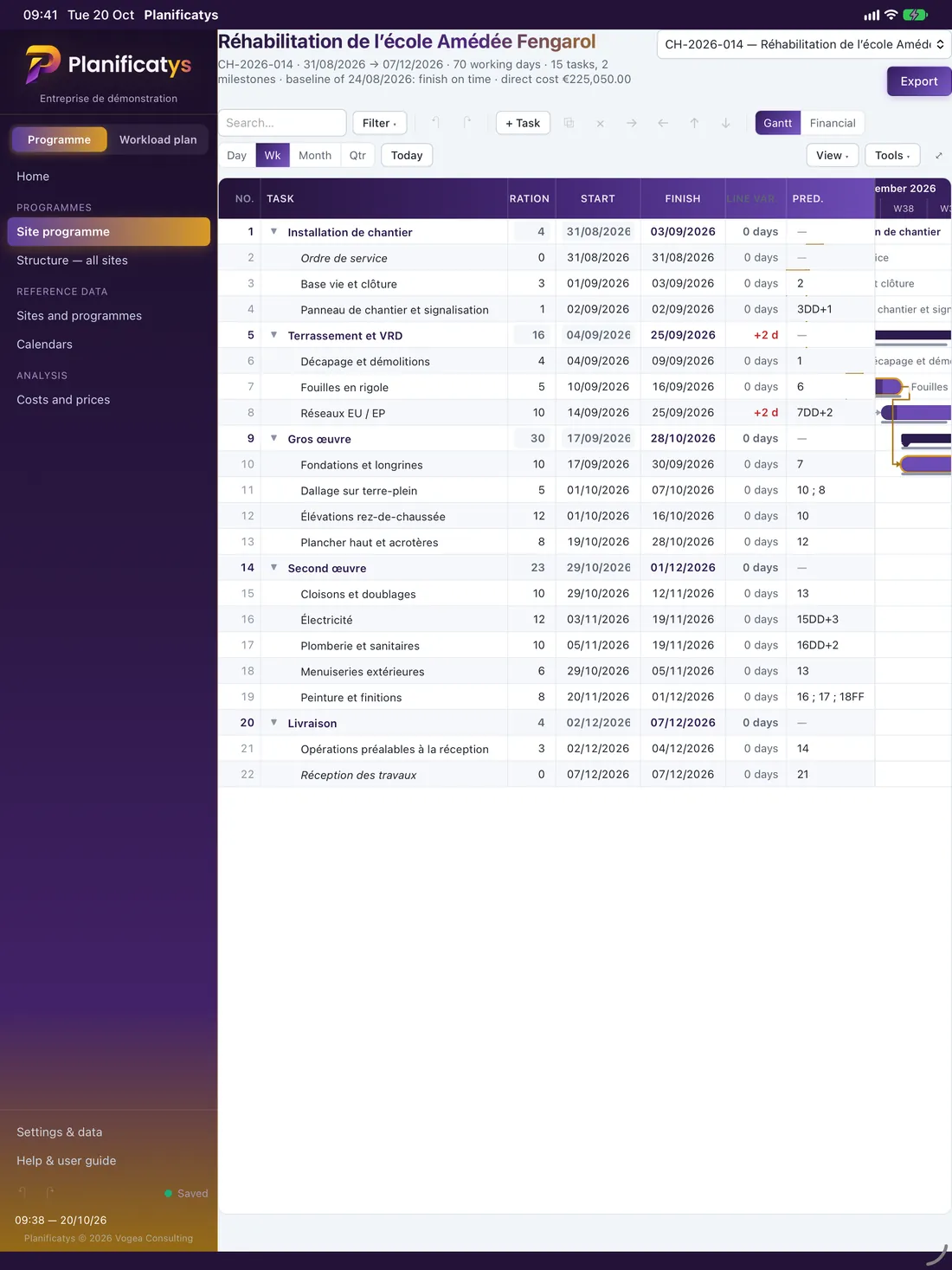Click the sidebar undo icon near Saved
The height and width of the screenshot is (1270, 952).
[x=23, y=1192]
